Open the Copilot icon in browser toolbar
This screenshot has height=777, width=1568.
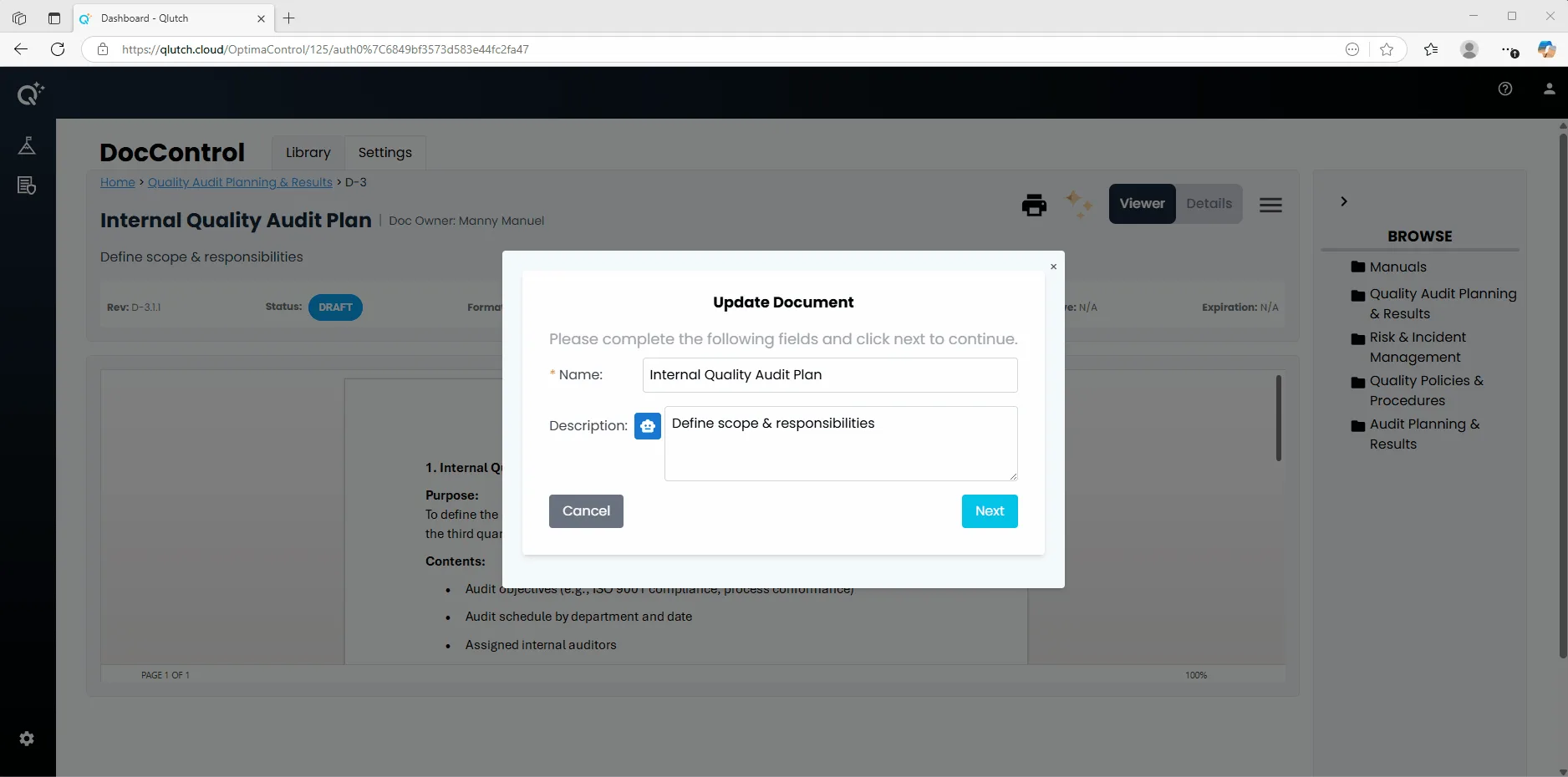(1546, 49)
